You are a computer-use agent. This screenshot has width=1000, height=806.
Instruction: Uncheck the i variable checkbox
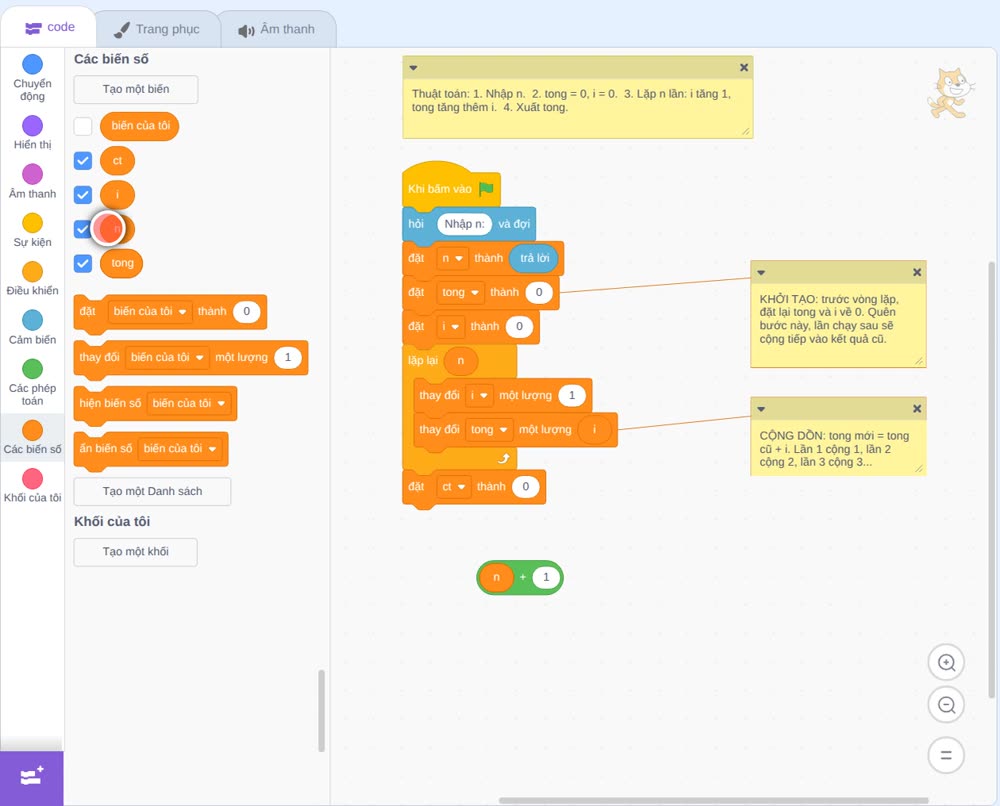tap(83, 194)
